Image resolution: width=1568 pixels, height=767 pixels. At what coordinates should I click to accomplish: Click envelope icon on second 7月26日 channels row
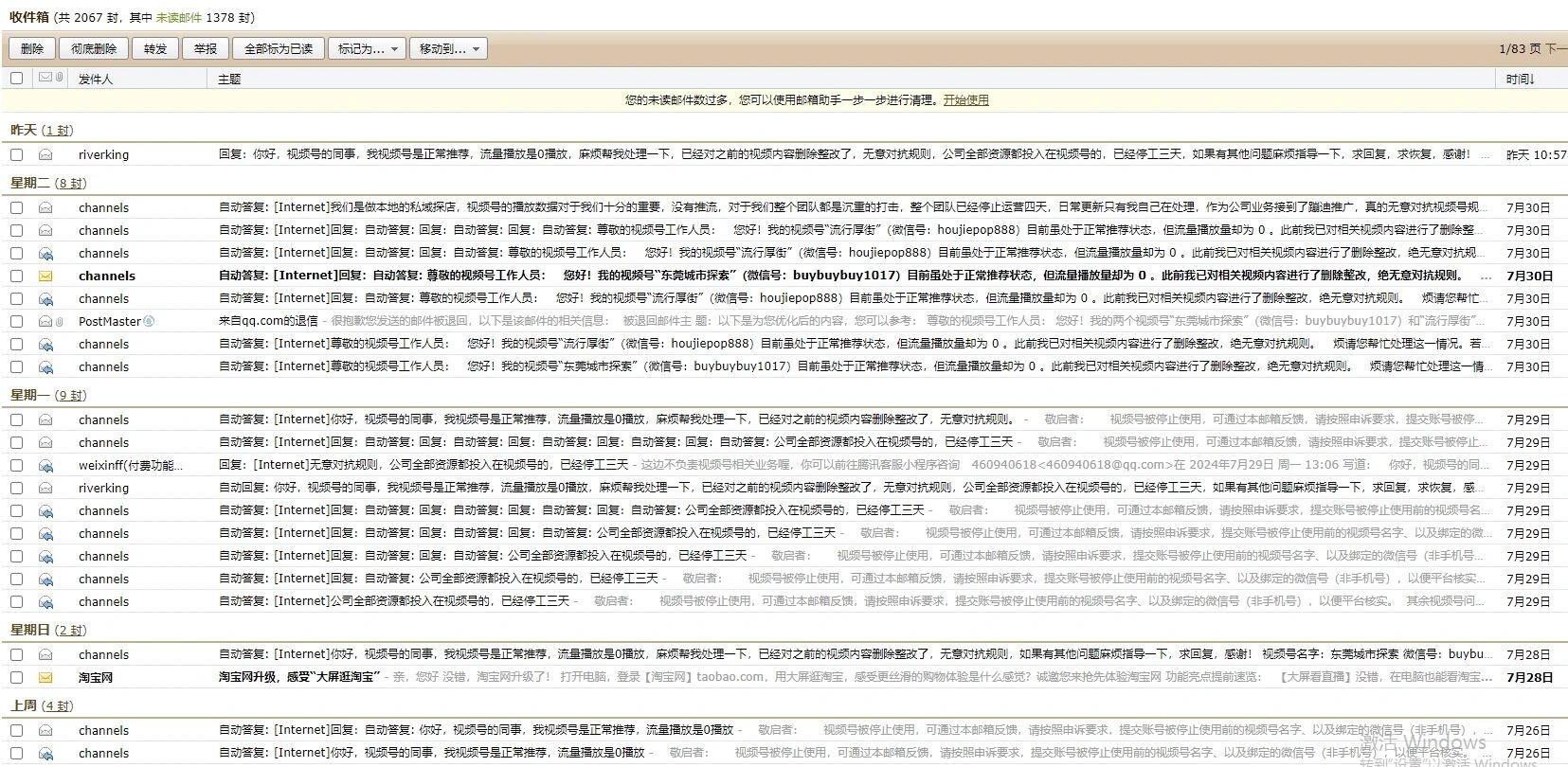coord(45,753)
